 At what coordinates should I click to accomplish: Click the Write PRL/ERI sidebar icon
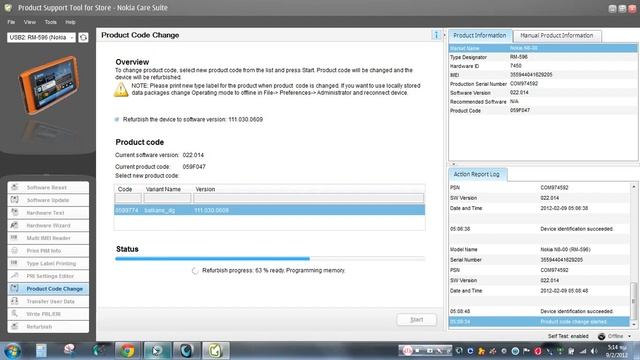(x=15, y=314)
